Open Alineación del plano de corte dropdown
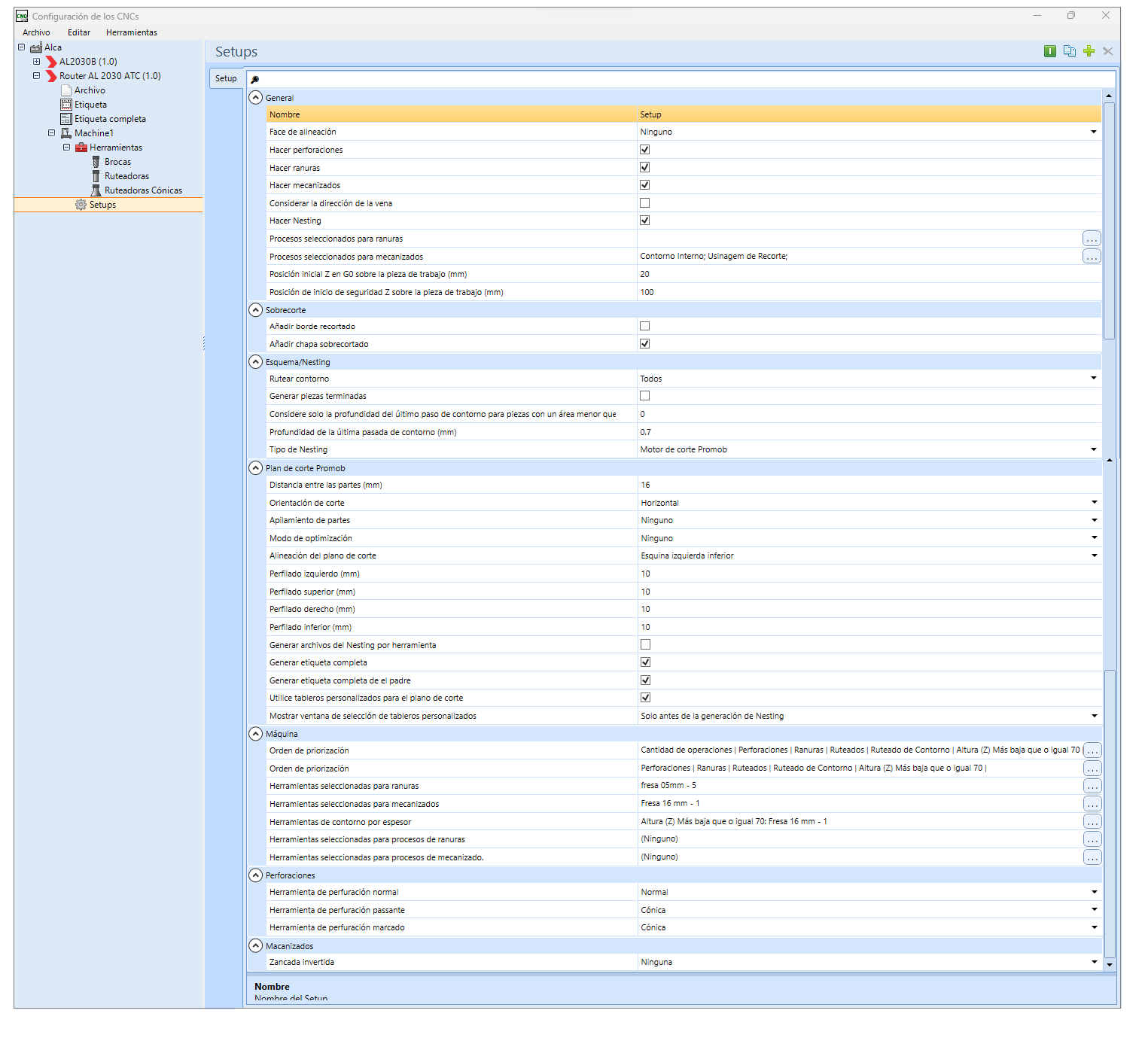This screenshot has width=1148, height=1053. point(1095,555)
